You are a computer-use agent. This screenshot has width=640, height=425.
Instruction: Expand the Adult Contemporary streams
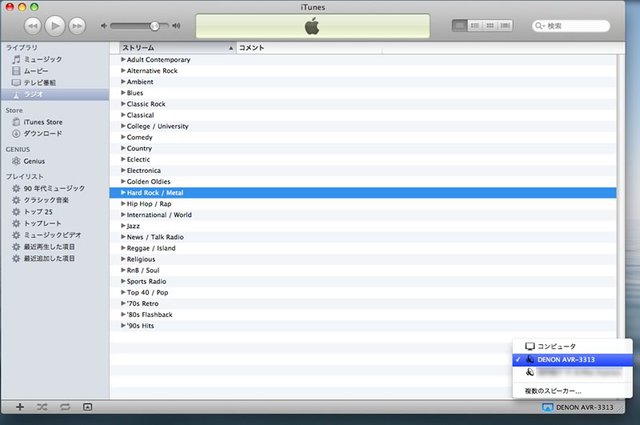point(123,59)
